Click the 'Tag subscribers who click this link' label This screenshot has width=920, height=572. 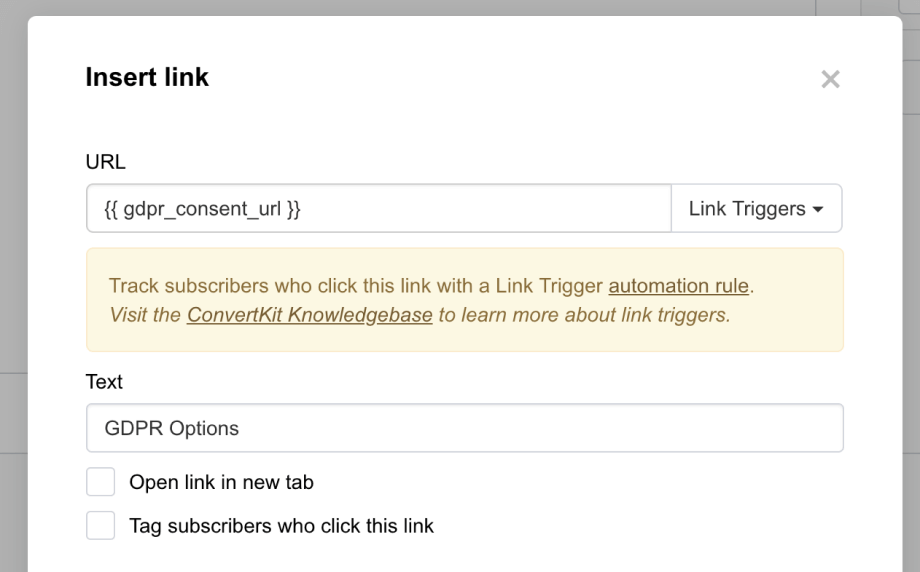point(281,525)
